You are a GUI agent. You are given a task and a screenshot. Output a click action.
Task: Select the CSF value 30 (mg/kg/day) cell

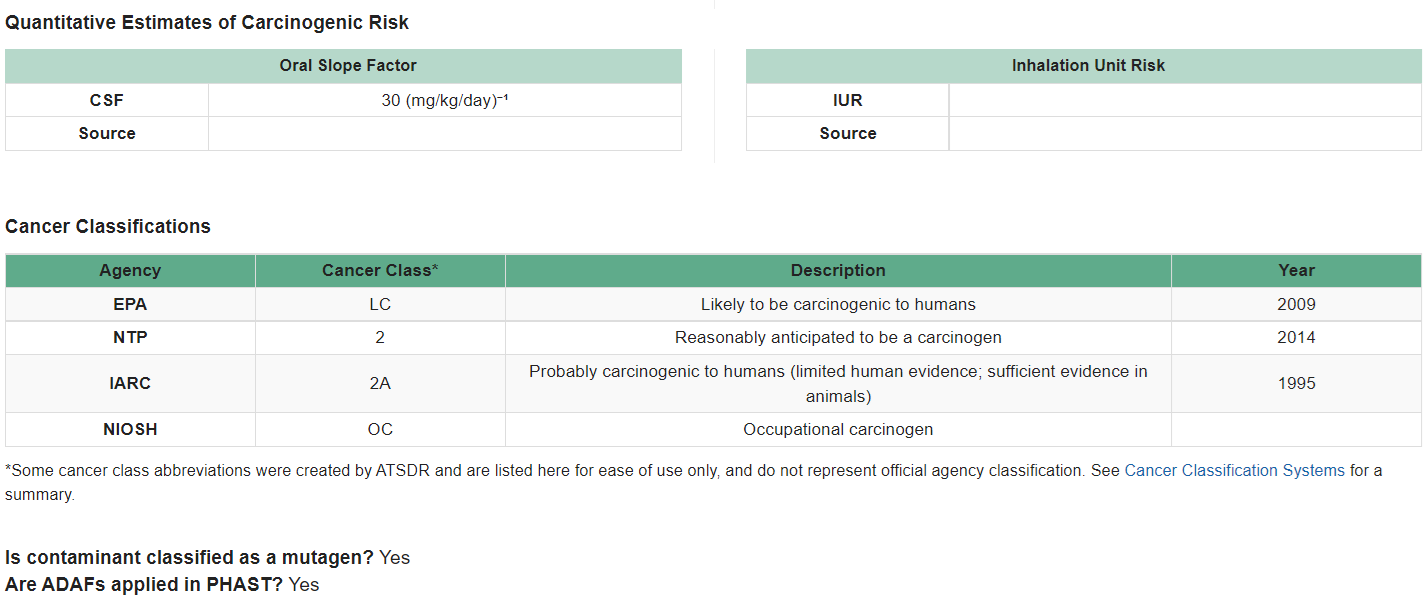click(445, 100)
